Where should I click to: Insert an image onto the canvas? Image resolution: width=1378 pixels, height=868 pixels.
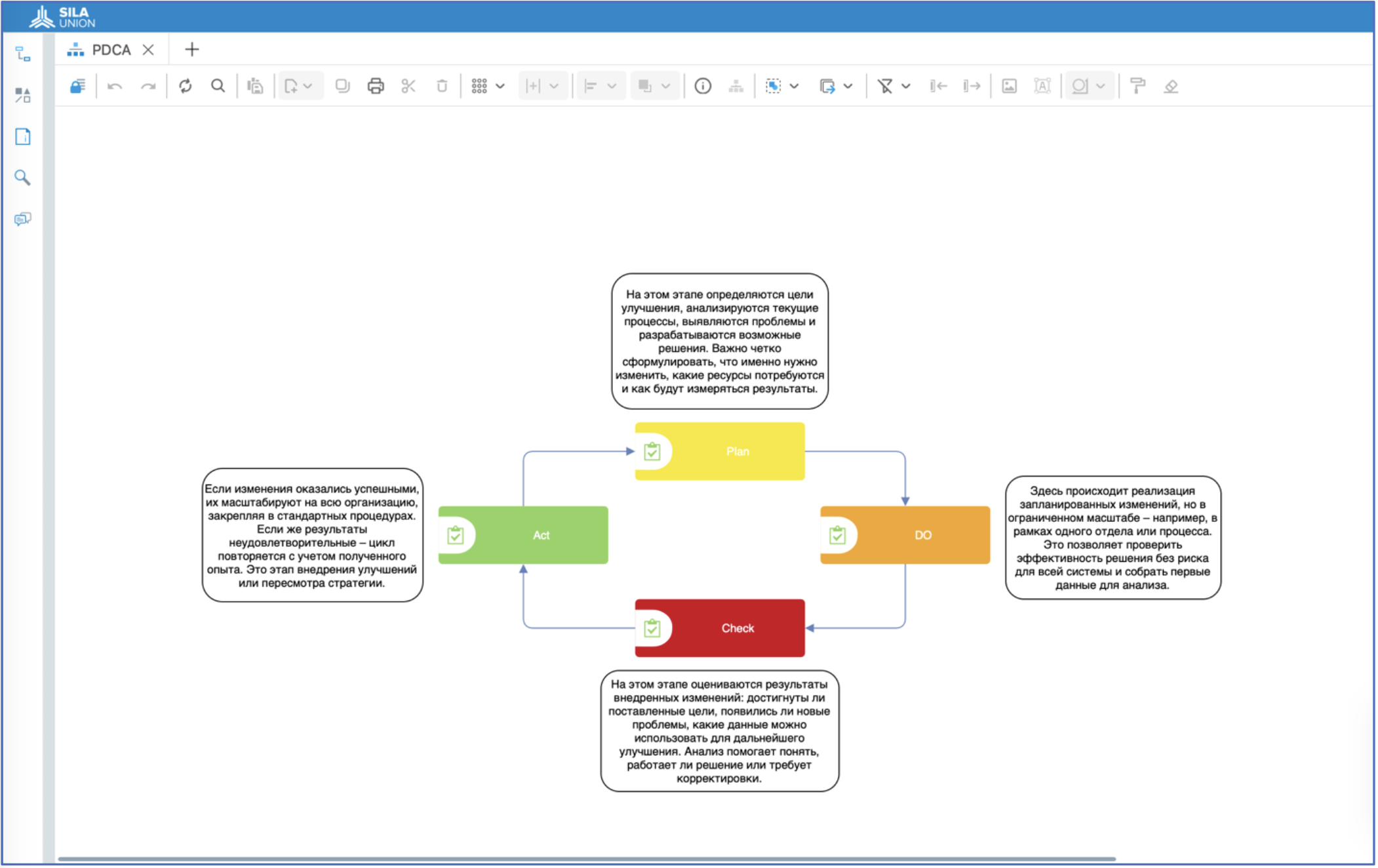pos(1010,86)
